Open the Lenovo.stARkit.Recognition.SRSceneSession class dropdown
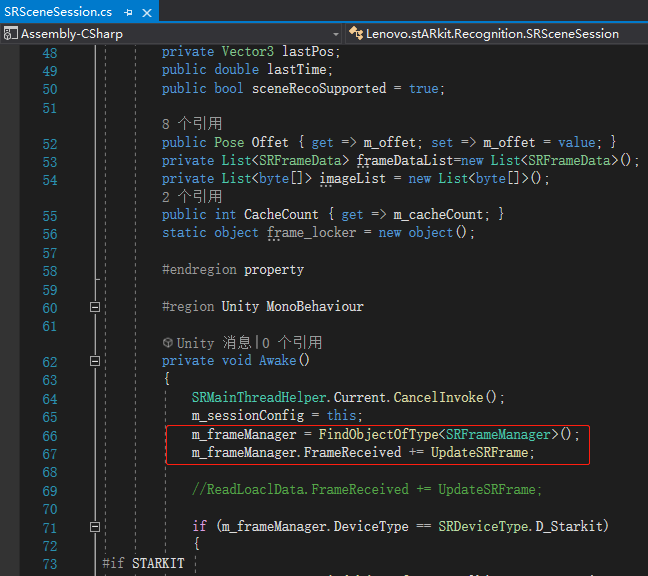Image resolution: width=648 pixels, height=576 pixels. click(492, 34)
